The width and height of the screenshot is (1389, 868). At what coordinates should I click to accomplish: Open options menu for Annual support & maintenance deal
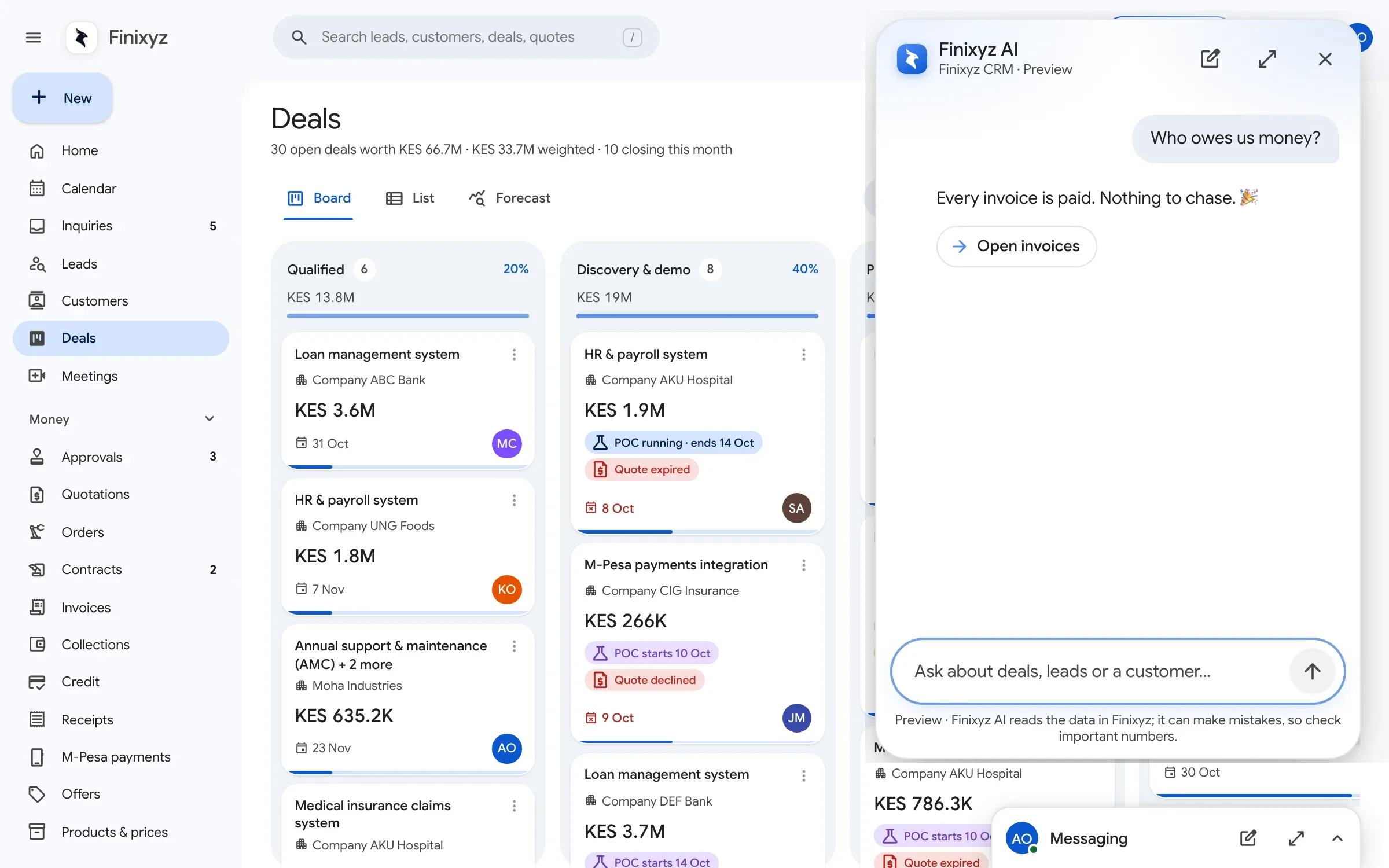click(x=514, y=646)
